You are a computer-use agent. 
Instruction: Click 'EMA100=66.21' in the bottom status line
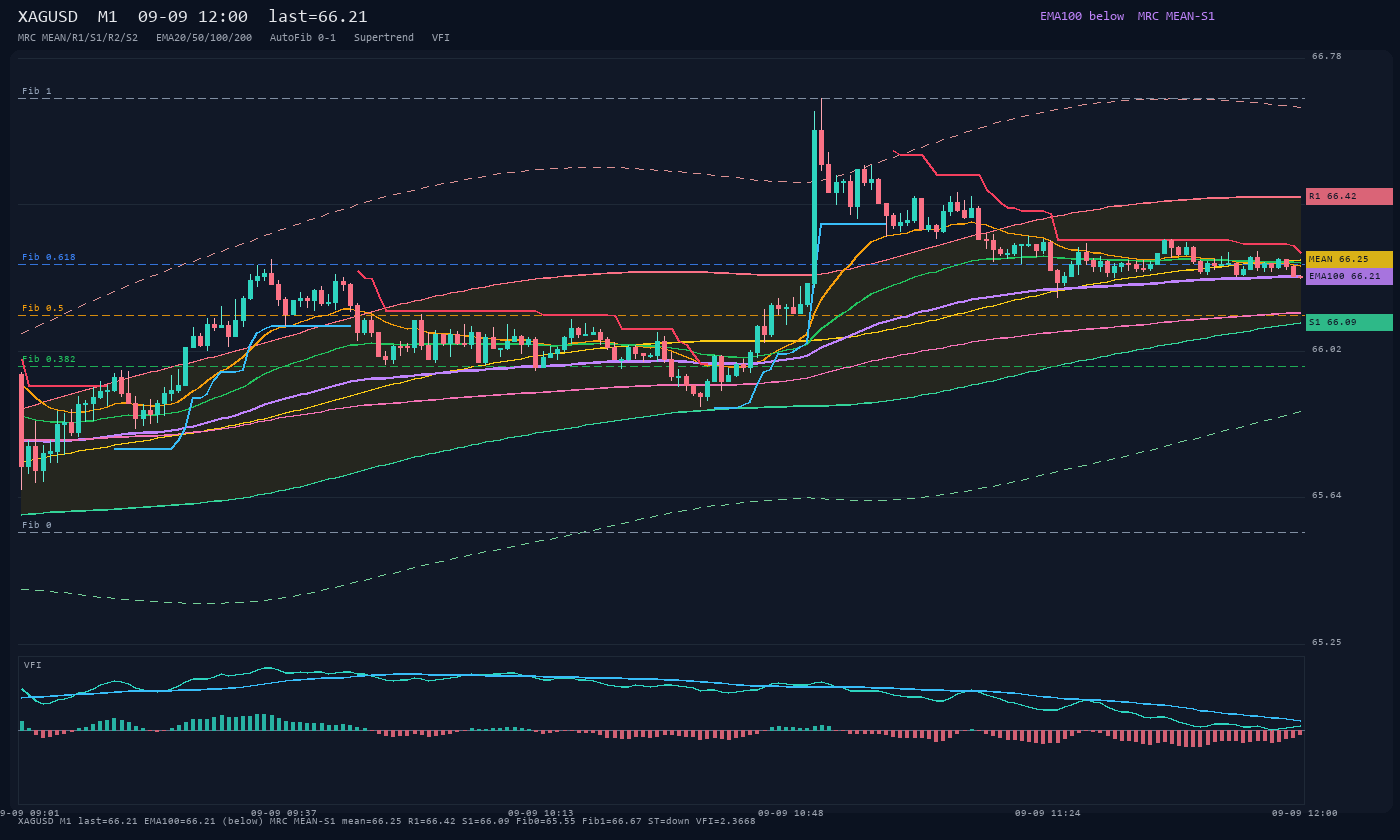pyautogui.click(x=180, y=821)
